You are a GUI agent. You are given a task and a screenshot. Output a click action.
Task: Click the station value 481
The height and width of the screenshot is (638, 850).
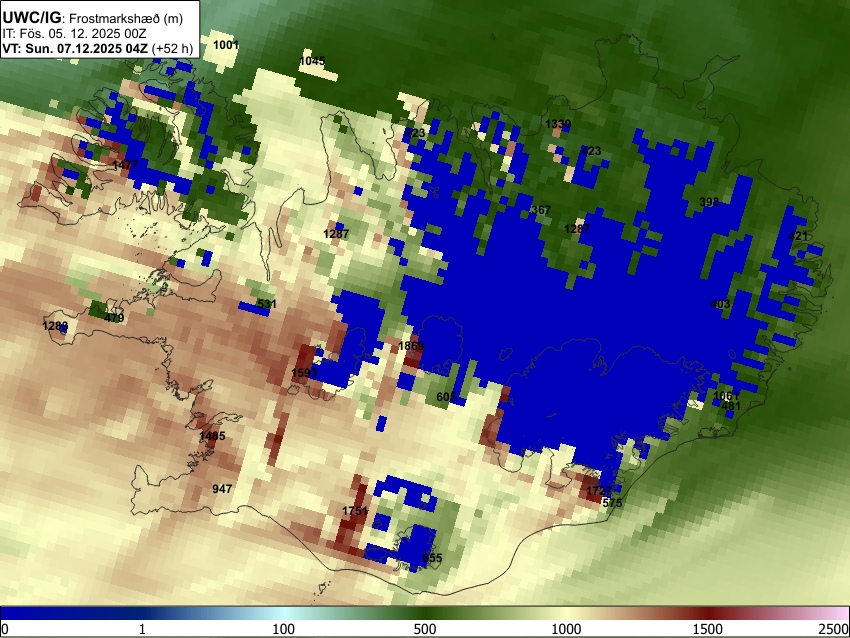(731, 406)
